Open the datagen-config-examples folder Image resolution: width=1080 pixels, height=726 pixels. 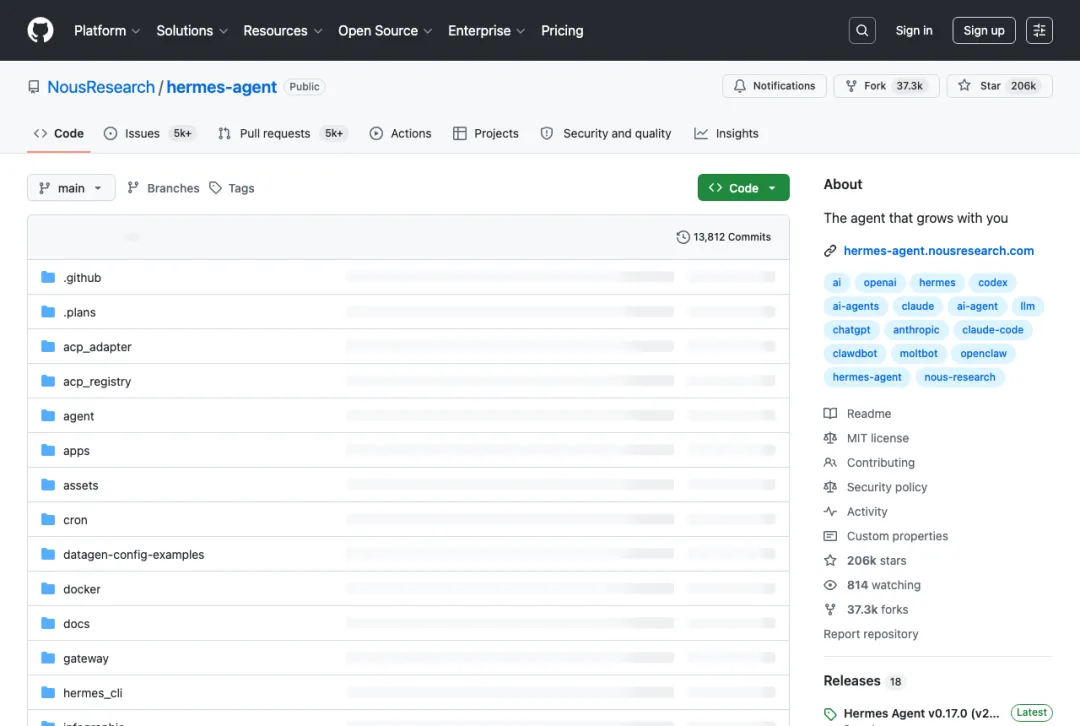pyautogui.click(x=134, y=554)
